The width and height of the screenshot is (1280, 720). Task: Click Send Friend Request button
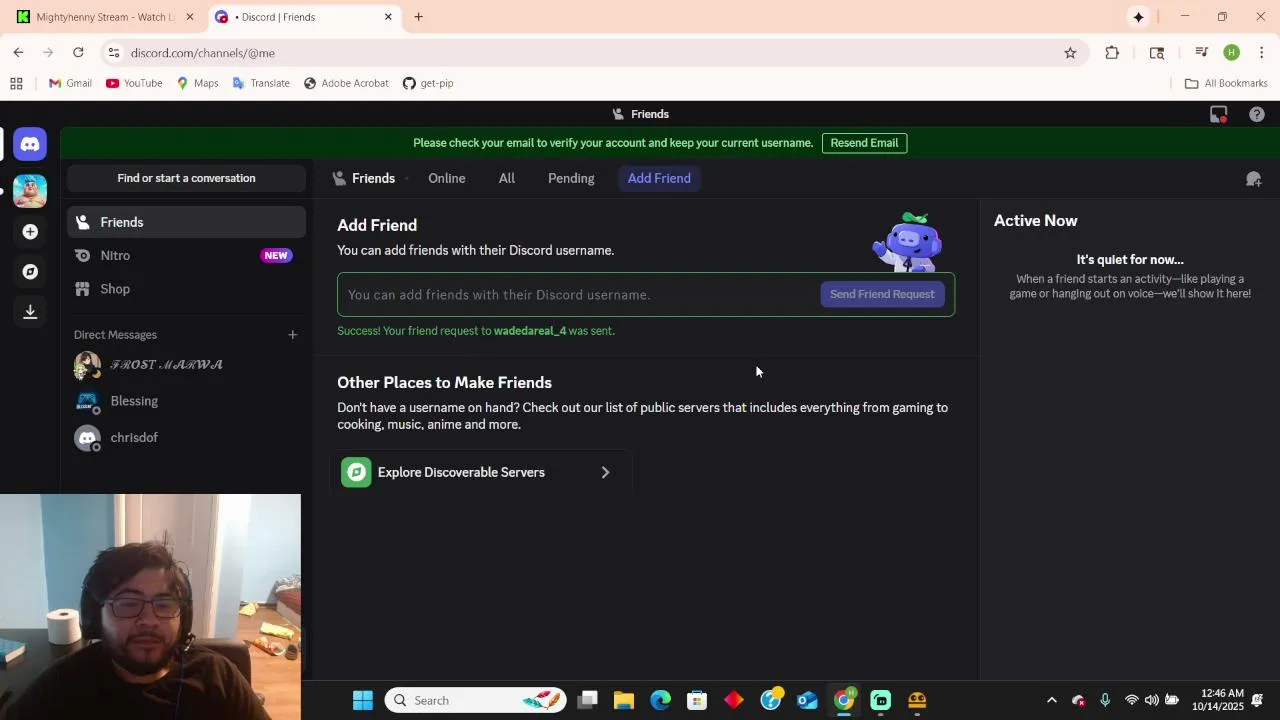[x=882, y=294]
